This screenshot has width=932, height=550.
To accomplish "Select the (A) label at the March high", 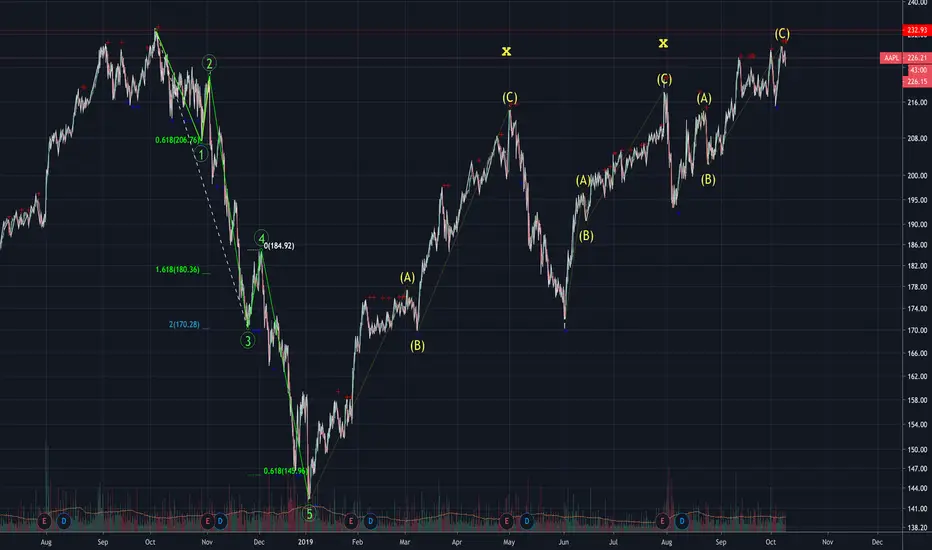I will (407, 278).
